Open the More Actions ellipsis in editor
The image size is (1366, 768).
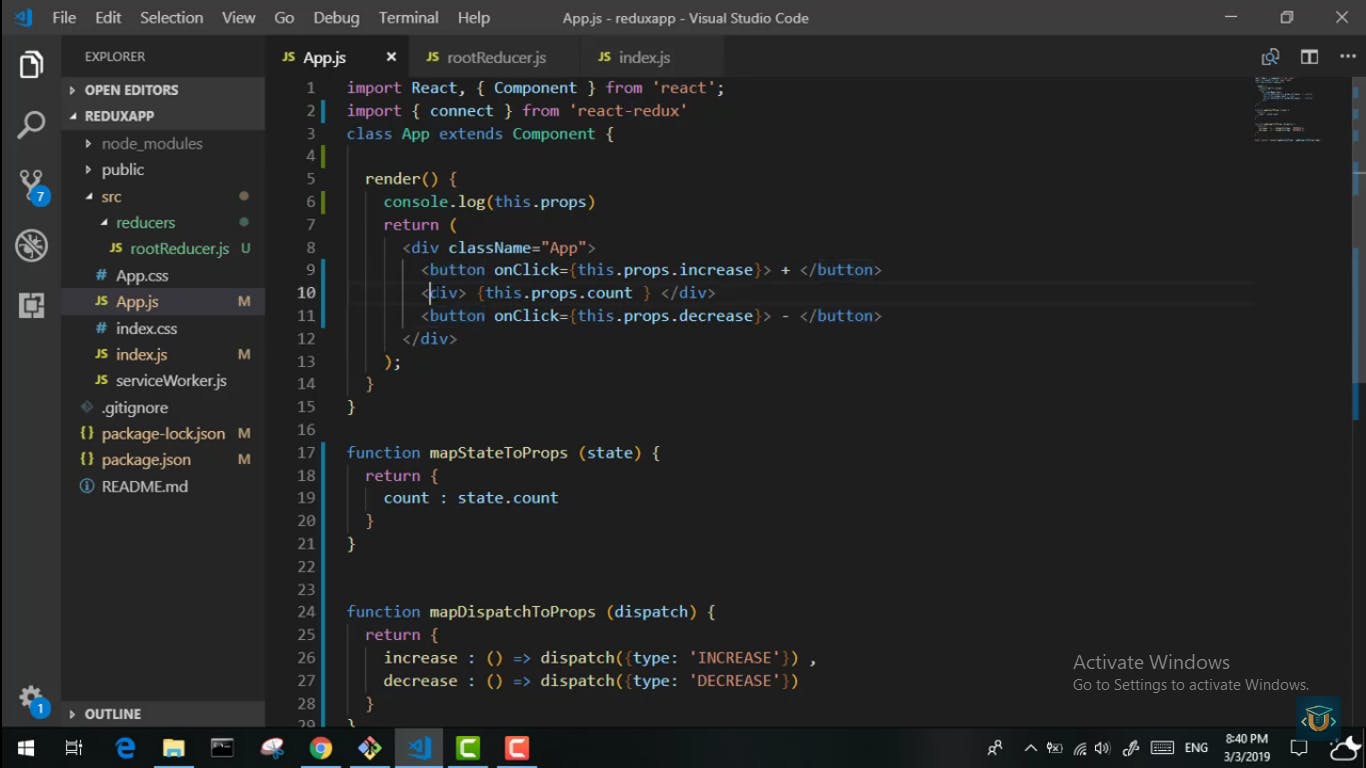(1347, 57)
